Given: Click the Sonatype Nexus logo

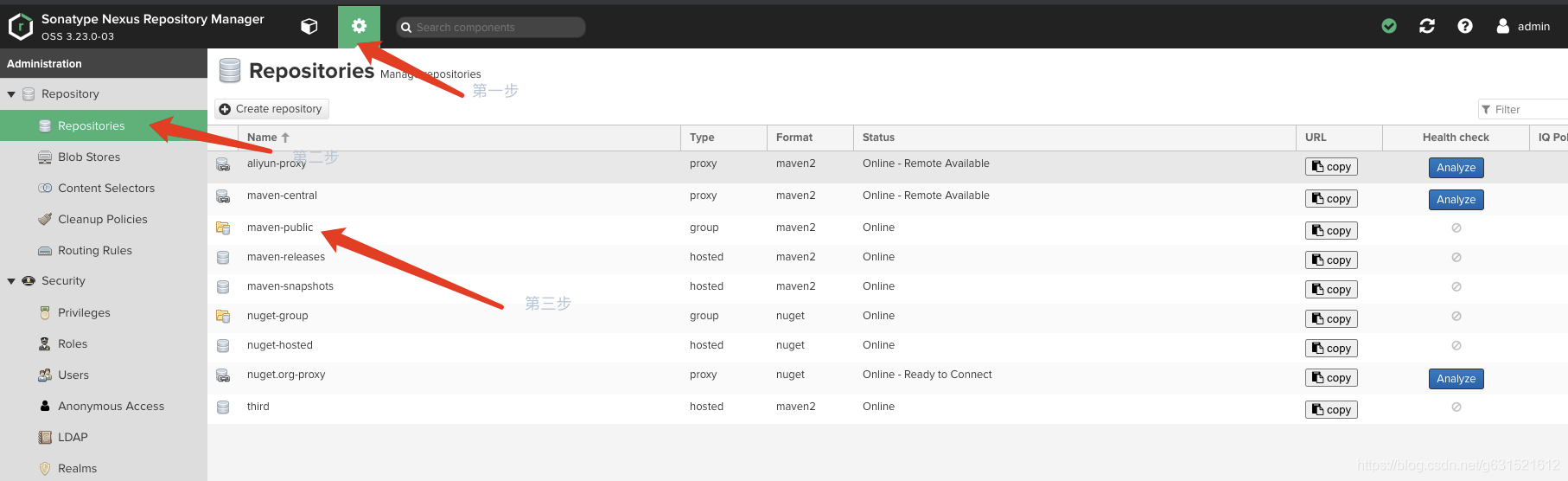Looking at the screenshot, I should [20, 27].
